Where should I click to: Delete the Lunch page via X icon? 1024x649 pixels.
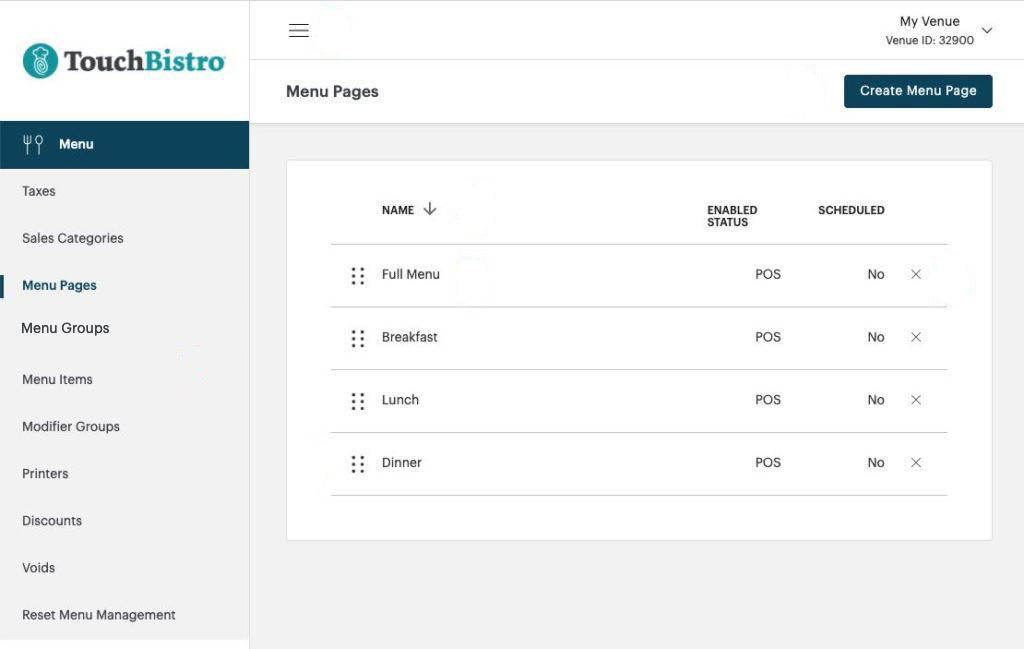(916, 400)
